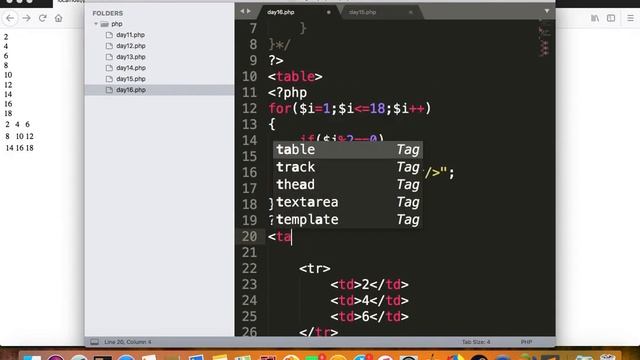Click line number 20 in the gutter
The image size is (640, 360).
click(249, 237)
